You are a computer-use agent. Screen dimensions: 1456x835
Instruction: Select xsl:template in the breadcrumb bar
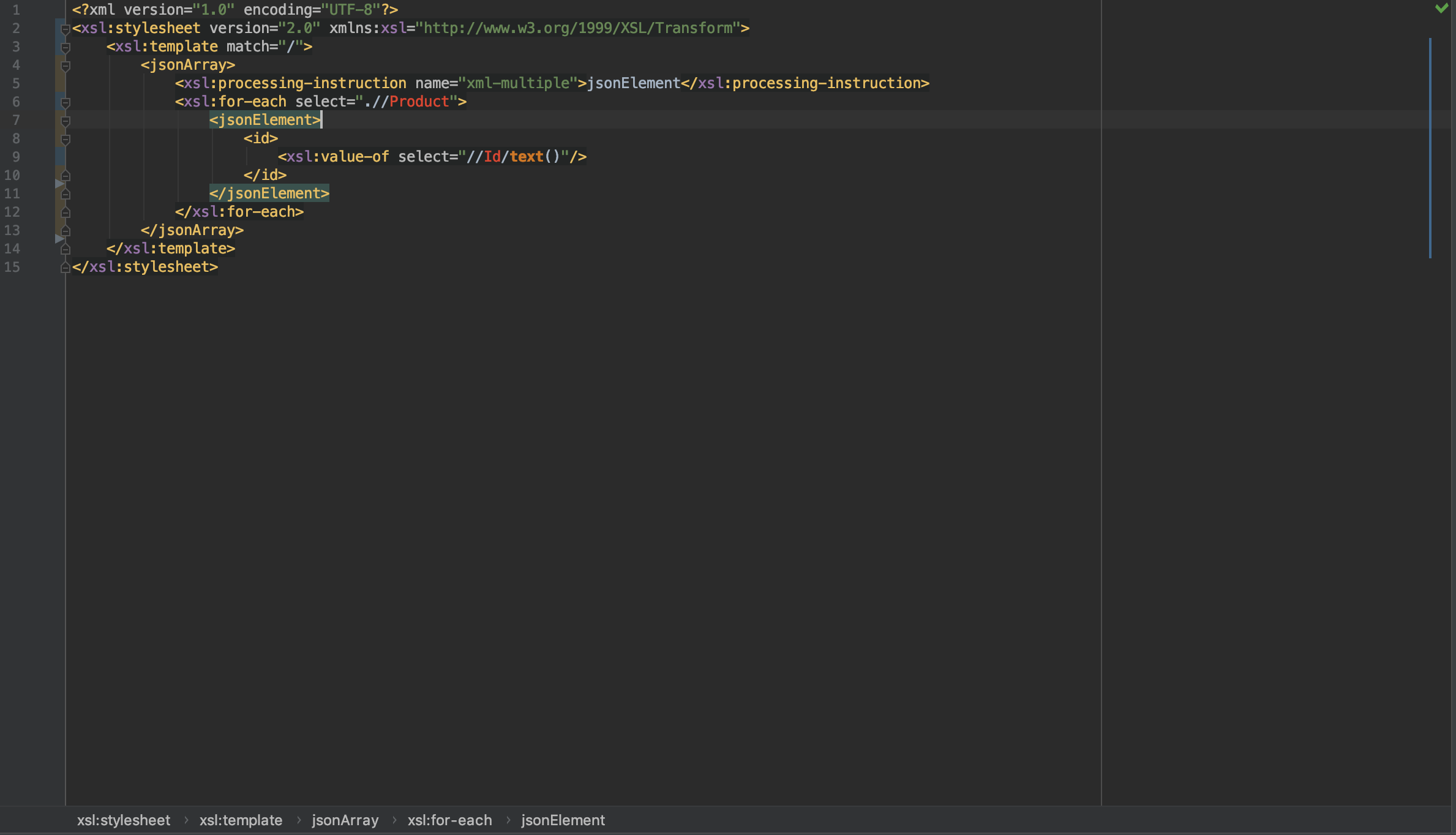241,820
